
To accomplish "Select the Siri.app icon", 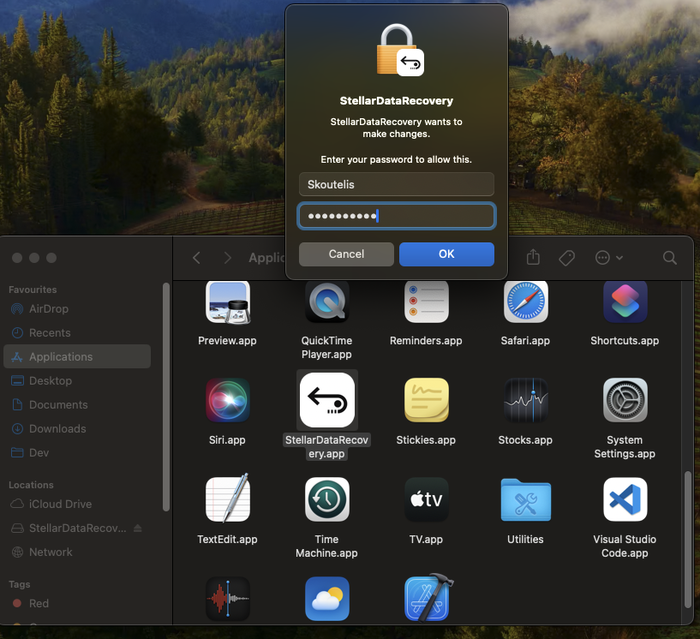I will 228,400.
